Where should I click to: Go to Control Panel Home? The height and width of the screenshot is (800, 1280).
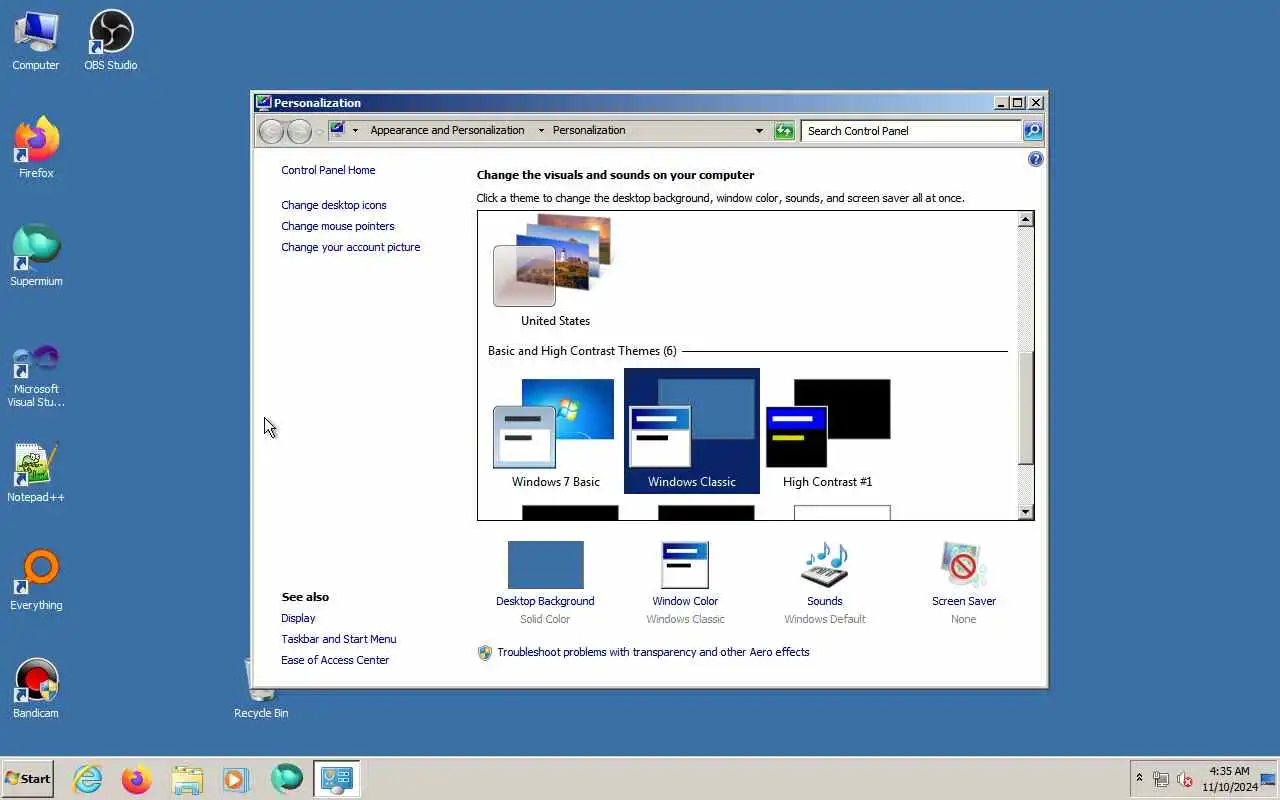pyautogui.click(x=328, y=170)
